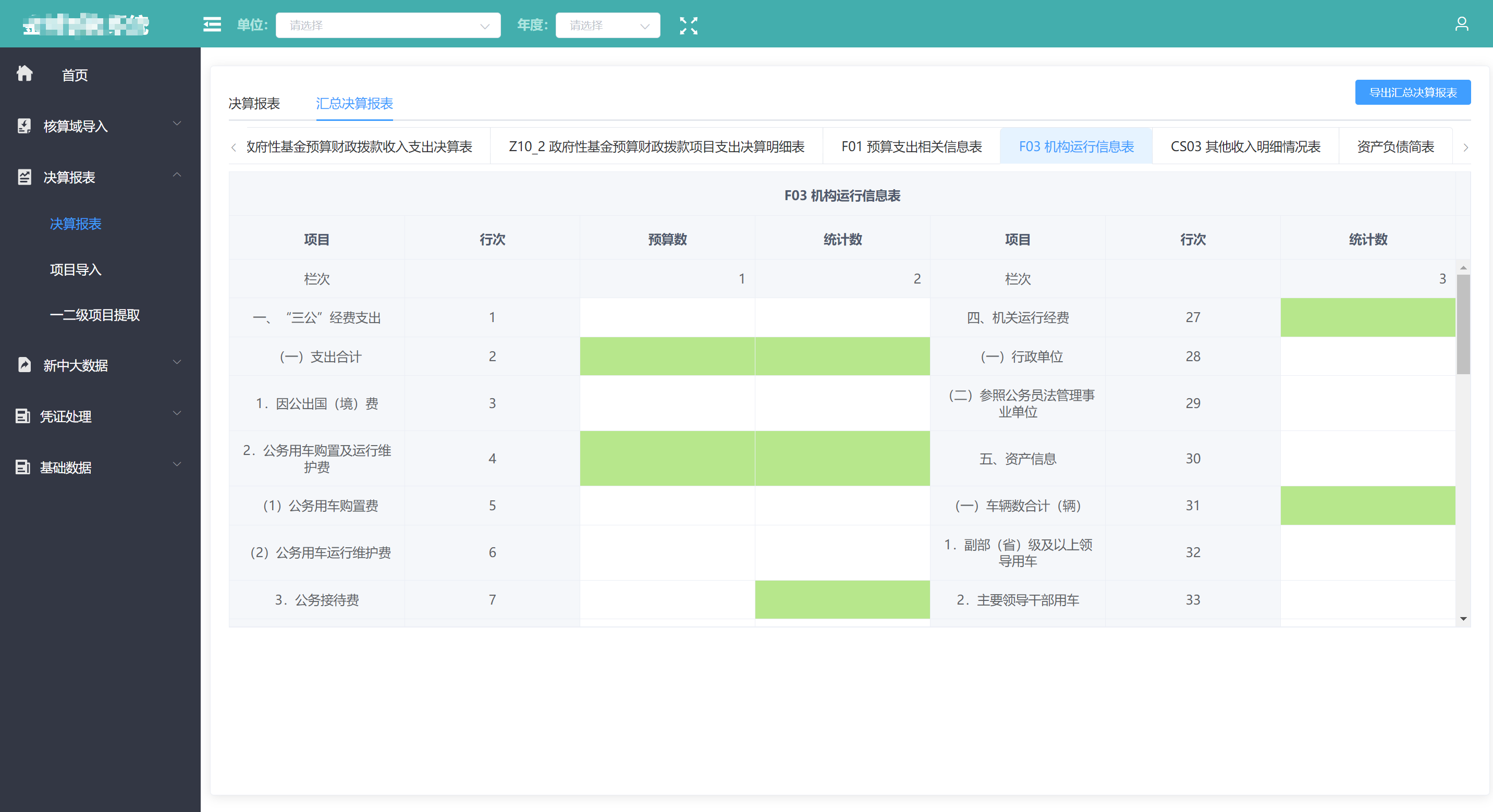The height and width of the screenshot is (812, 1493).
Task: Click the "三公"经费支出 row label
Action: (317, 317)
